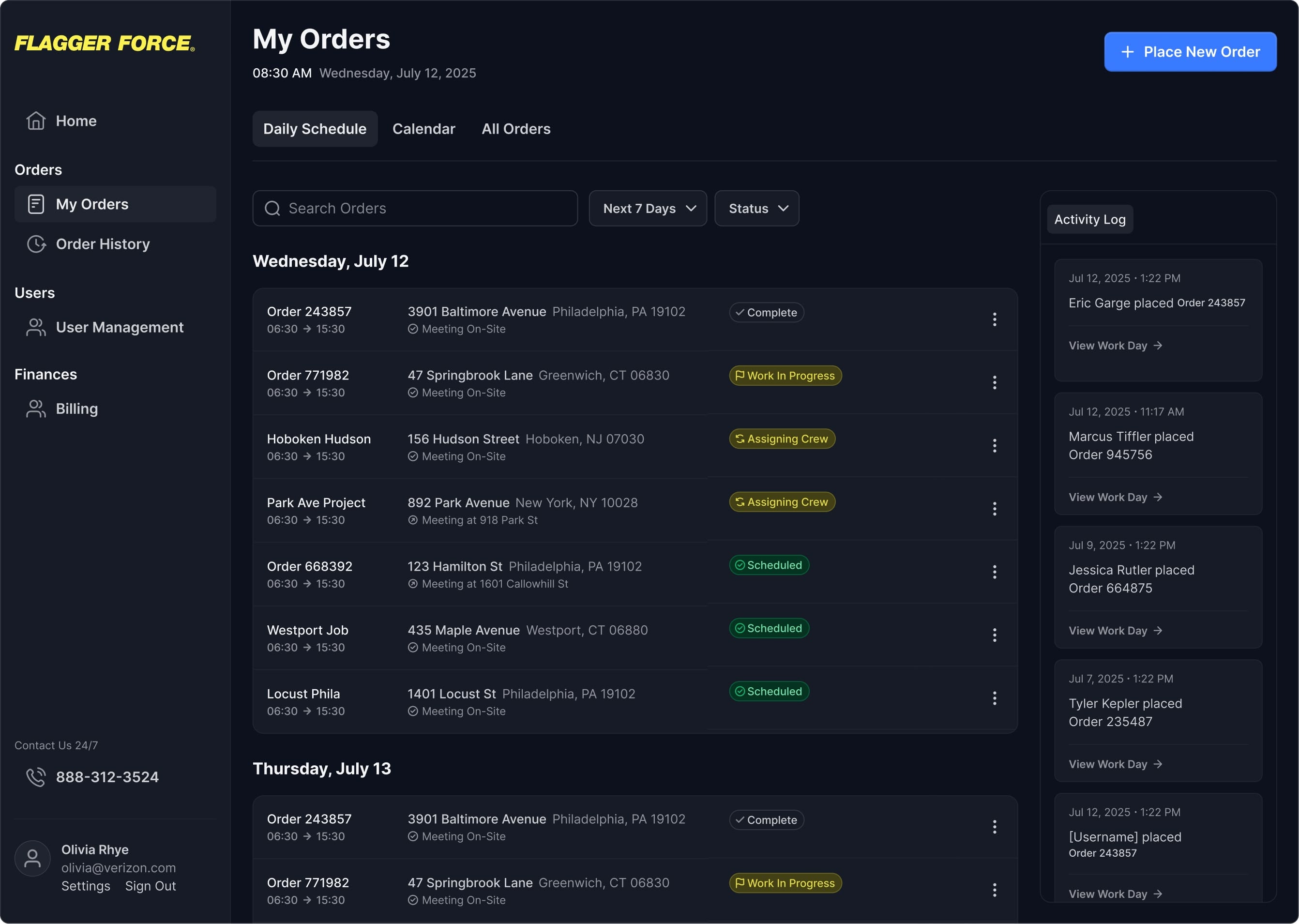Click the My Orders document icon
This screenshot has width=1299, height=924.
tap(36, 204)
